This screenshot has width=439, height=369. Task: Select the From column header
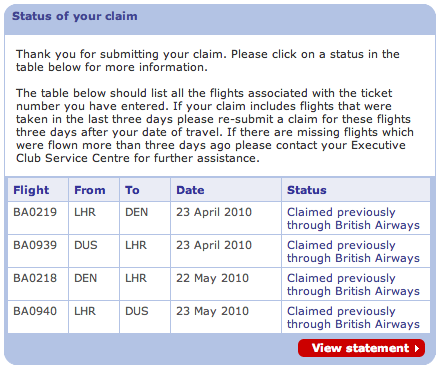(x=90, y=190)
